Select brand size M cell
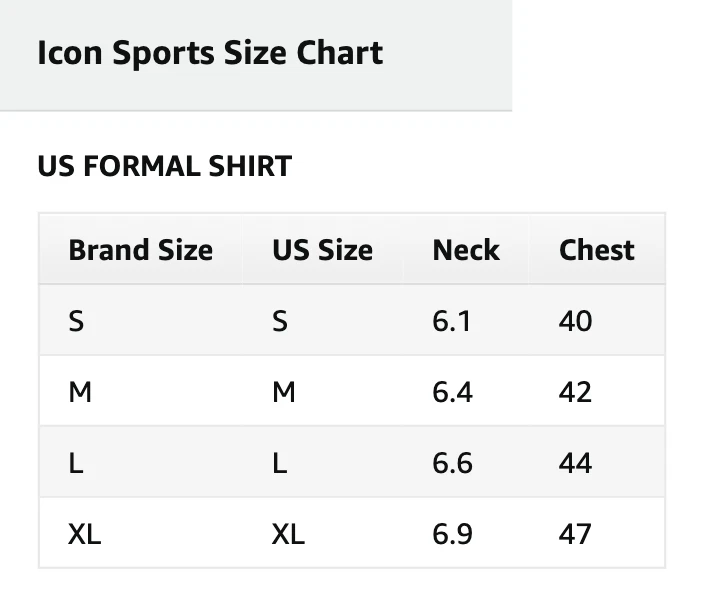Viewport: 714px width, 590px height. [141, 392]
